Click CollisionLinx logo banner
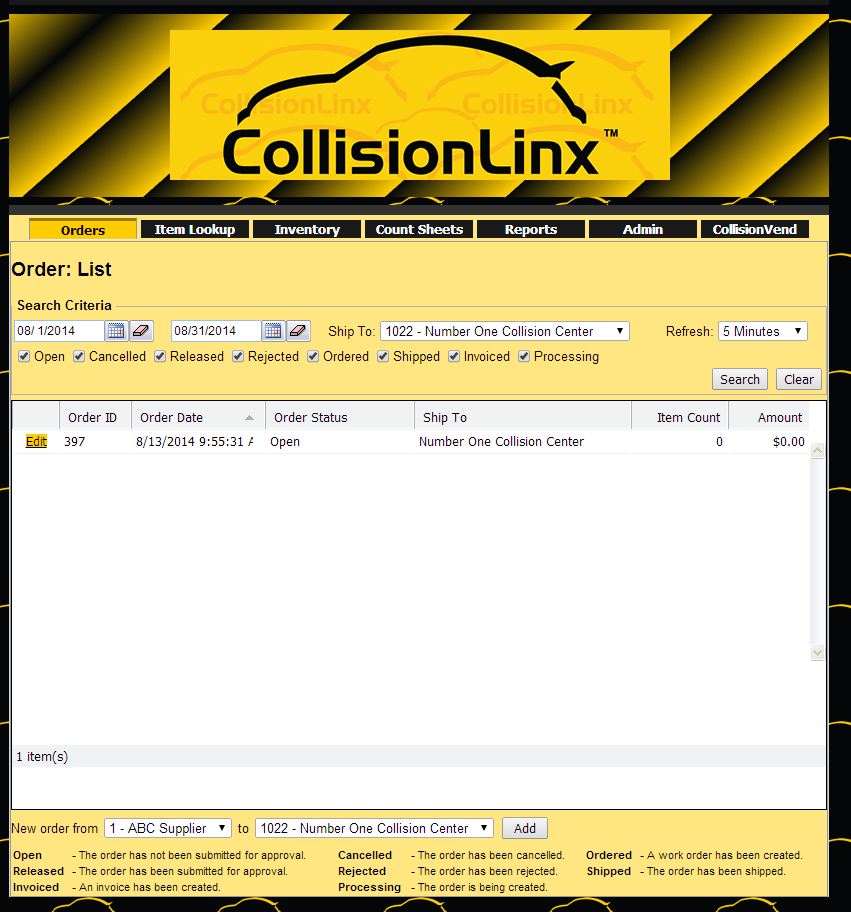This screenshot has height=912, width=851. [419, 105]
